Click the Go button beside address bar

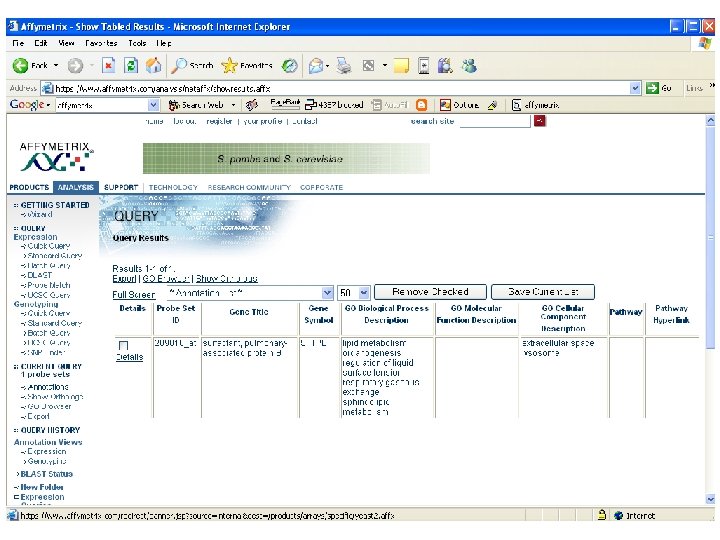(x=659, y=88)
